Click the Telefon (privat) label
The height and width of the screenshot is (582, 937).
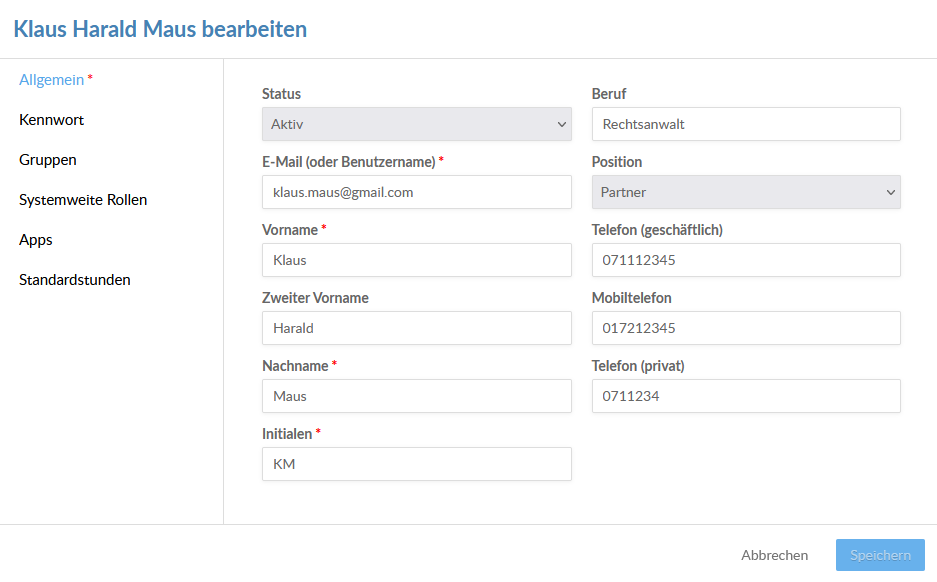tap(638, 366)
